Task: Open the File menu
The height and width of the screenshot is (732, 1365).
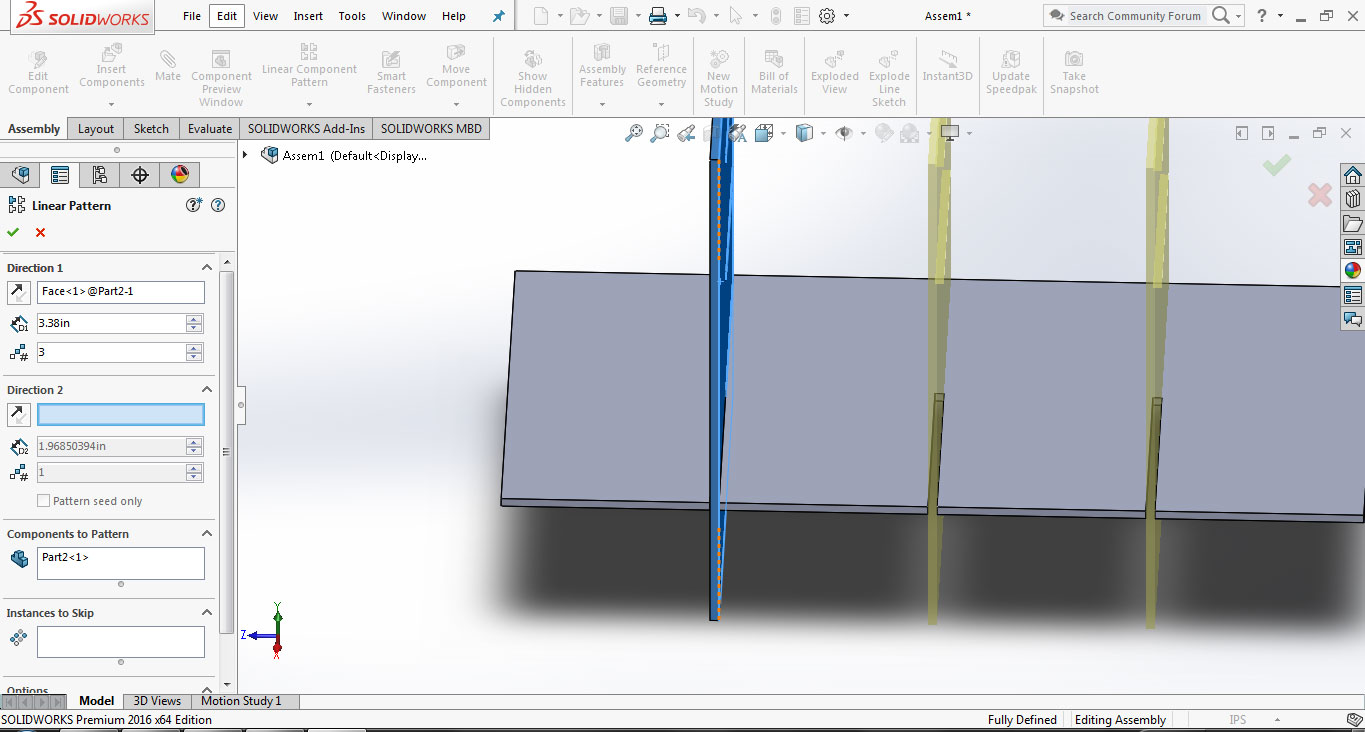Action: tap(192, 16)
